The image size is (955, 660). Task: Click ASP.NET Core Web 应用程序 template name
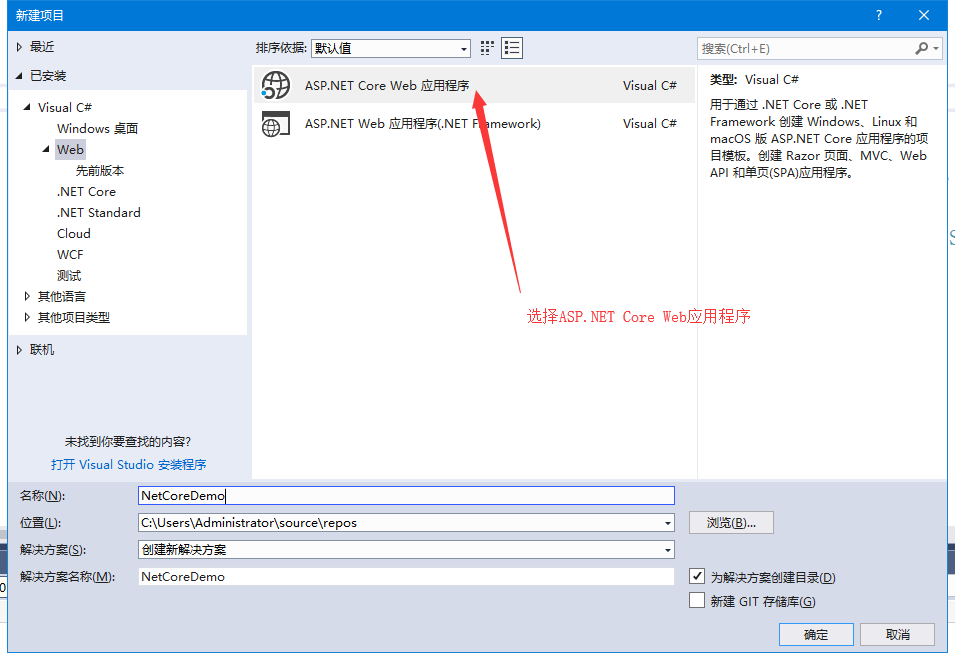pyautogui.click(x=387, y=86)
